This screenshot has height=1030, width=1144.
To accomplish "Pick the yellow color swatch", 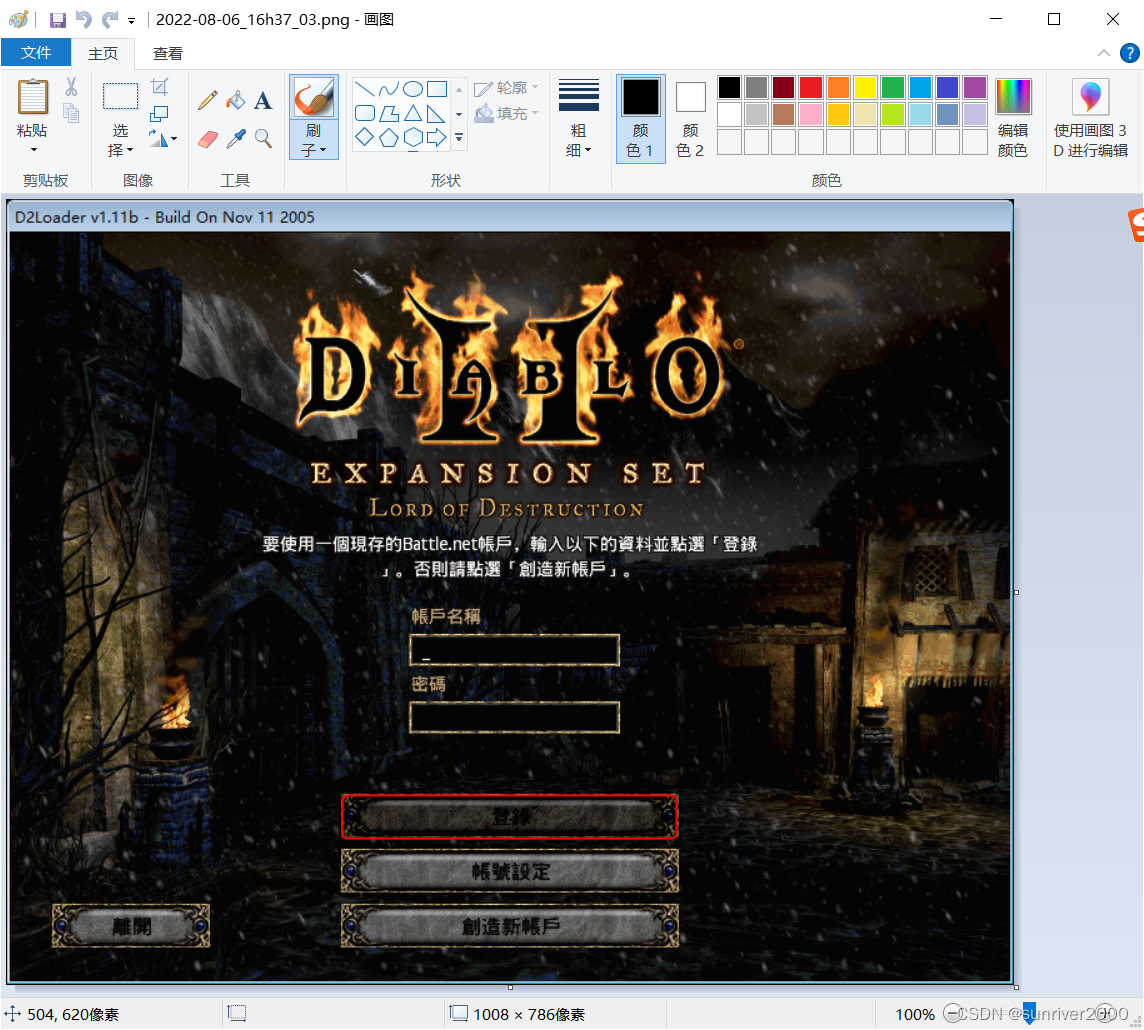I will pos(865,88).
